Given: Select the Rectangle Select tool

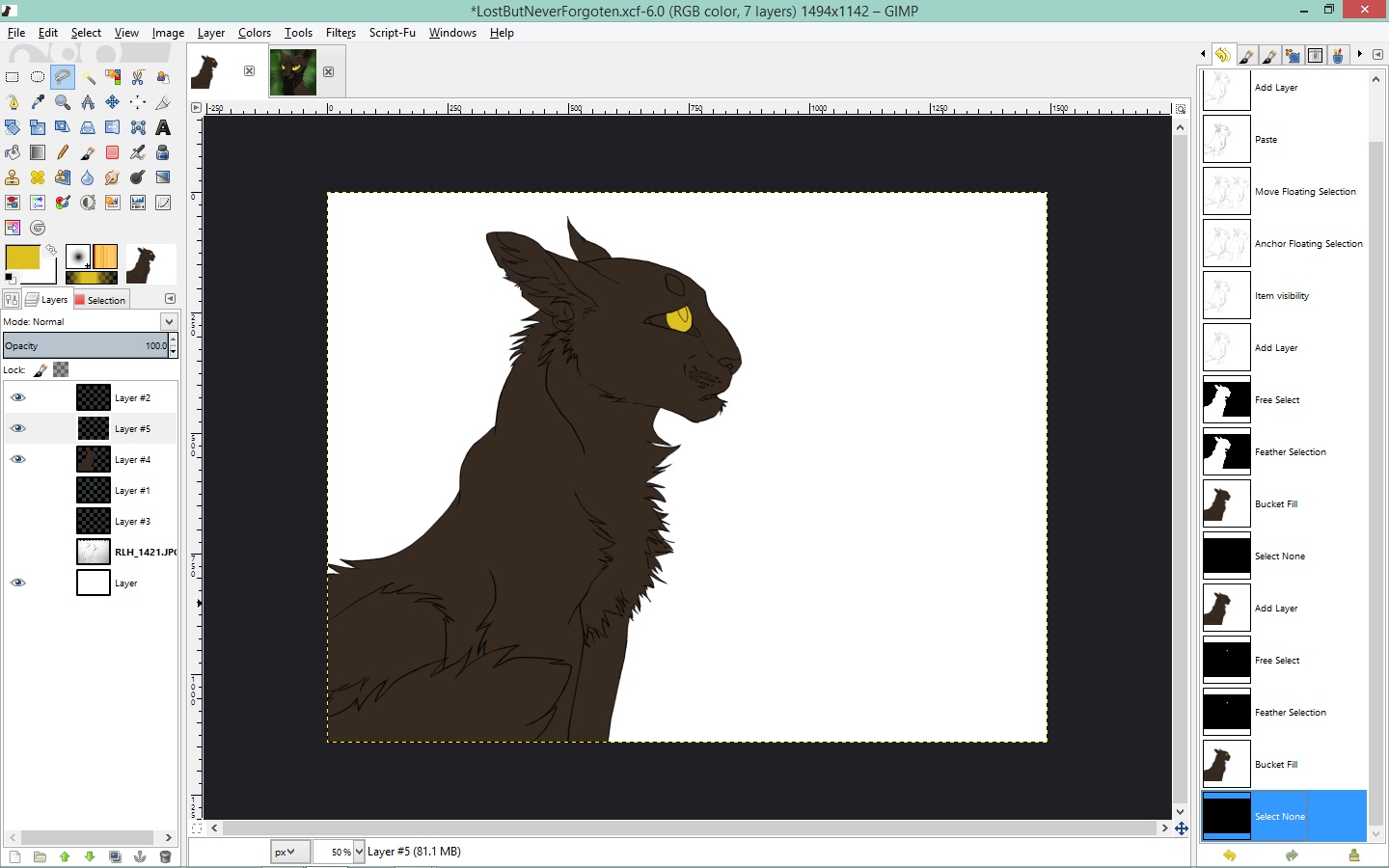Looking at the screenshot, I should [13, 77].
